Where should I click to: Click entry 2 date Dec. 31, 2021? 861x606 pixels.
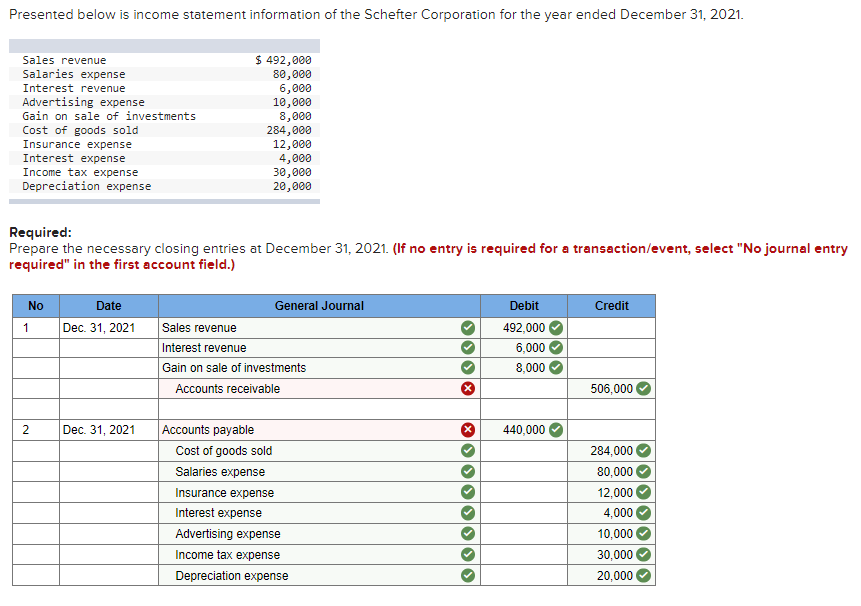coord(99,429)
